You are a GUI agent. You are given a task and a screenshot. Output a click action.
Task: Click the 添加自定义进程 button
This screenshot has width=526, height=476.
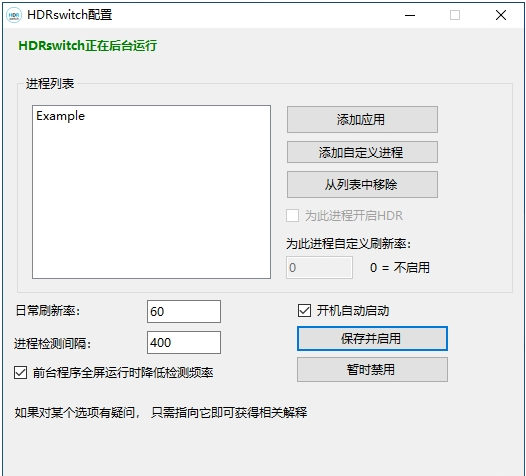click(x=362, y=152)
